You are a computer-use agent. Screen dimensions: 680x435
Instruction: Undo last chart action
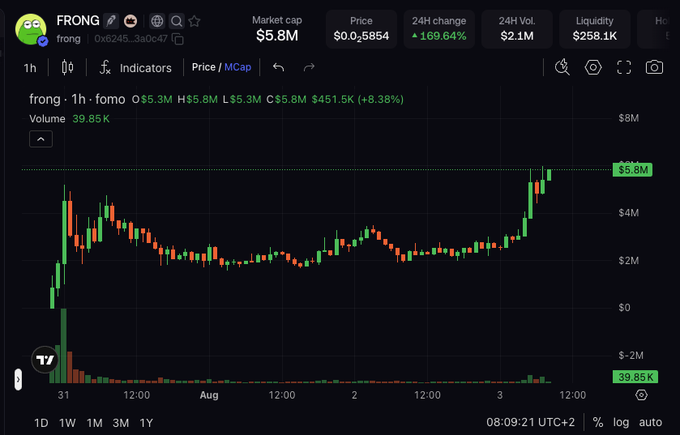pyautogui.click(x=278, y=67)
